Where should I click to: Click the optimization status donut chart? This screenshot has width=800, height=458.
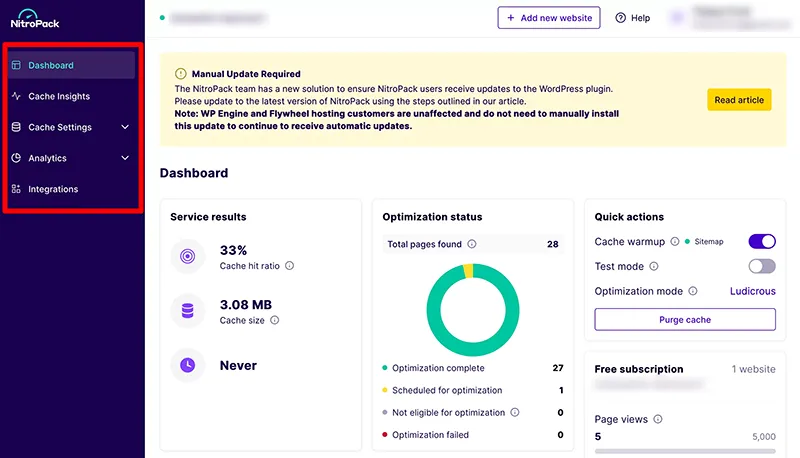(x=473, y=310)
